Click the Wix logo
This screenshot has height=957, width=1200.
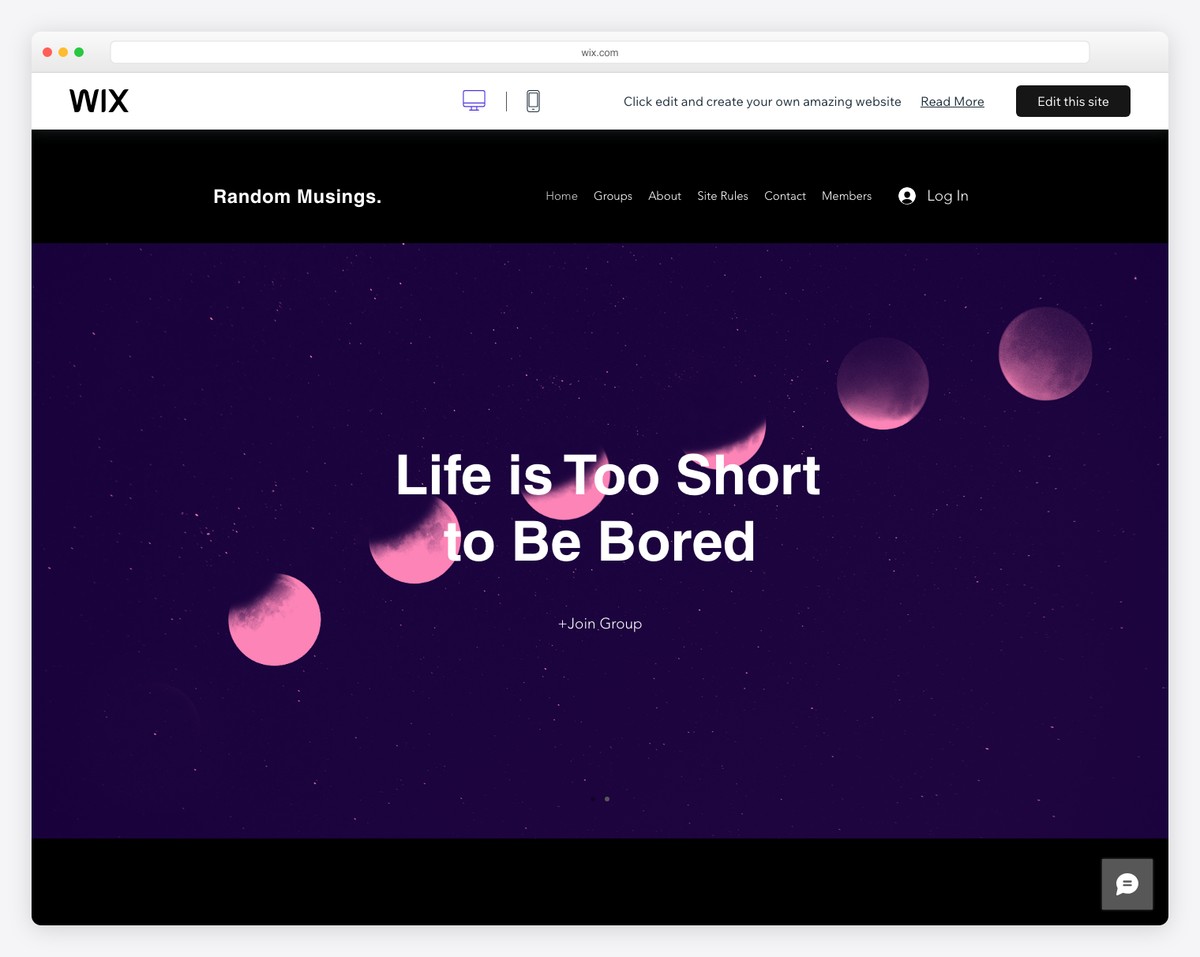pyautogui.click(x=98, y=100)
